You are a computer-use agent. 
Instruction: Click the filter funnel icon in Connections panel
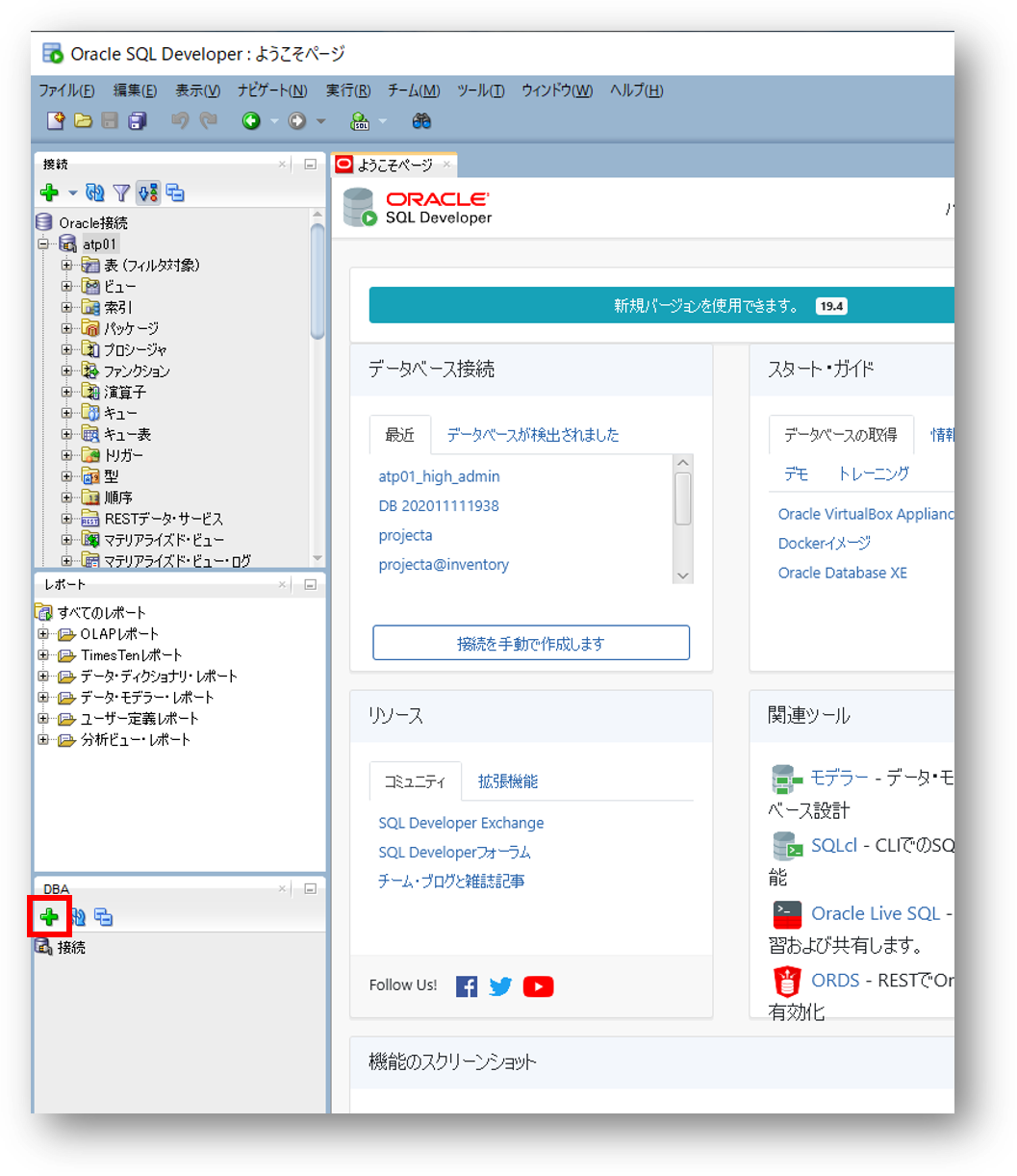(x=121, y=192)
